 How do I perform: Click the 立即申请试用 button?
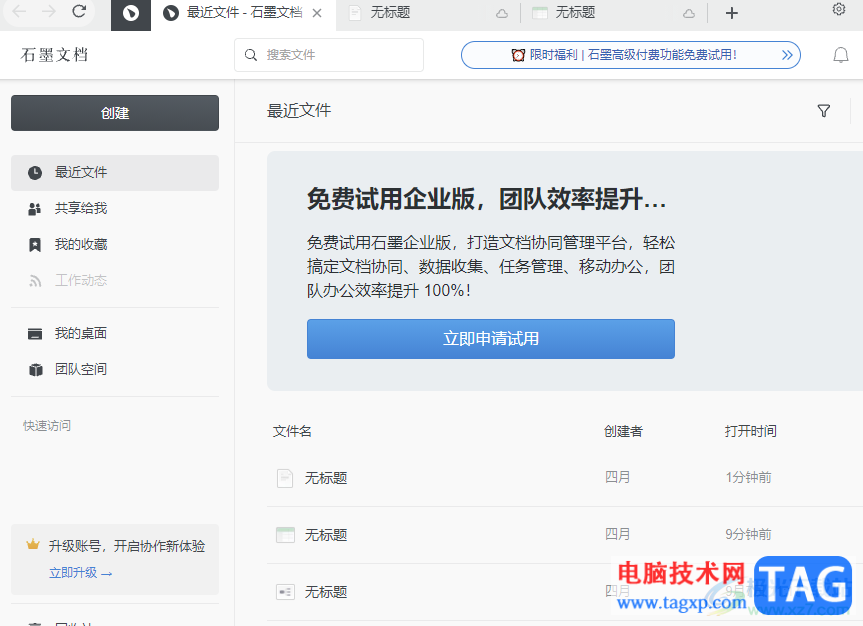(x=491, y=339)
